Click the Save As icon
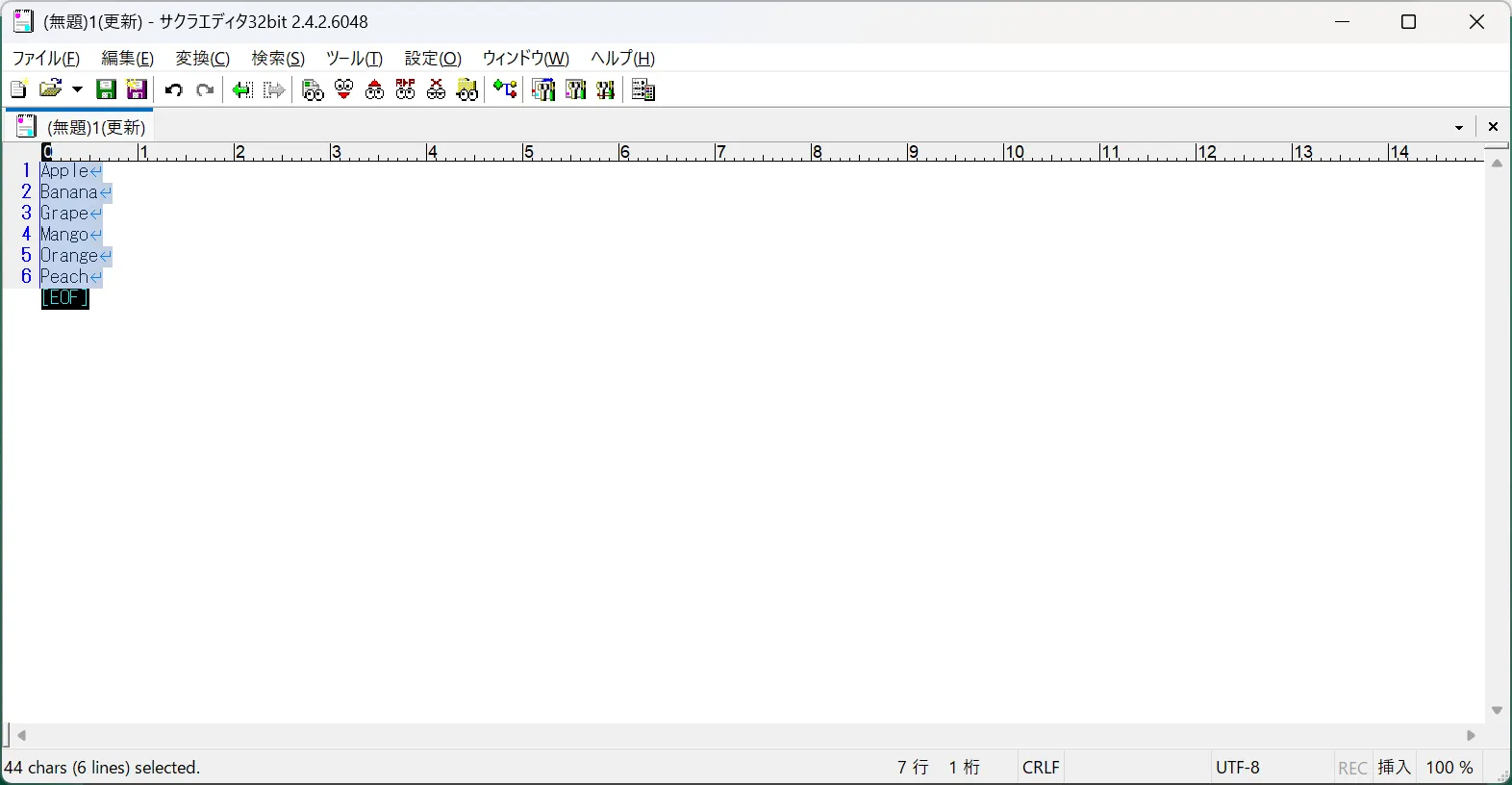The width and height of the screenshot is (1512, 785). (x=138, y=89)
